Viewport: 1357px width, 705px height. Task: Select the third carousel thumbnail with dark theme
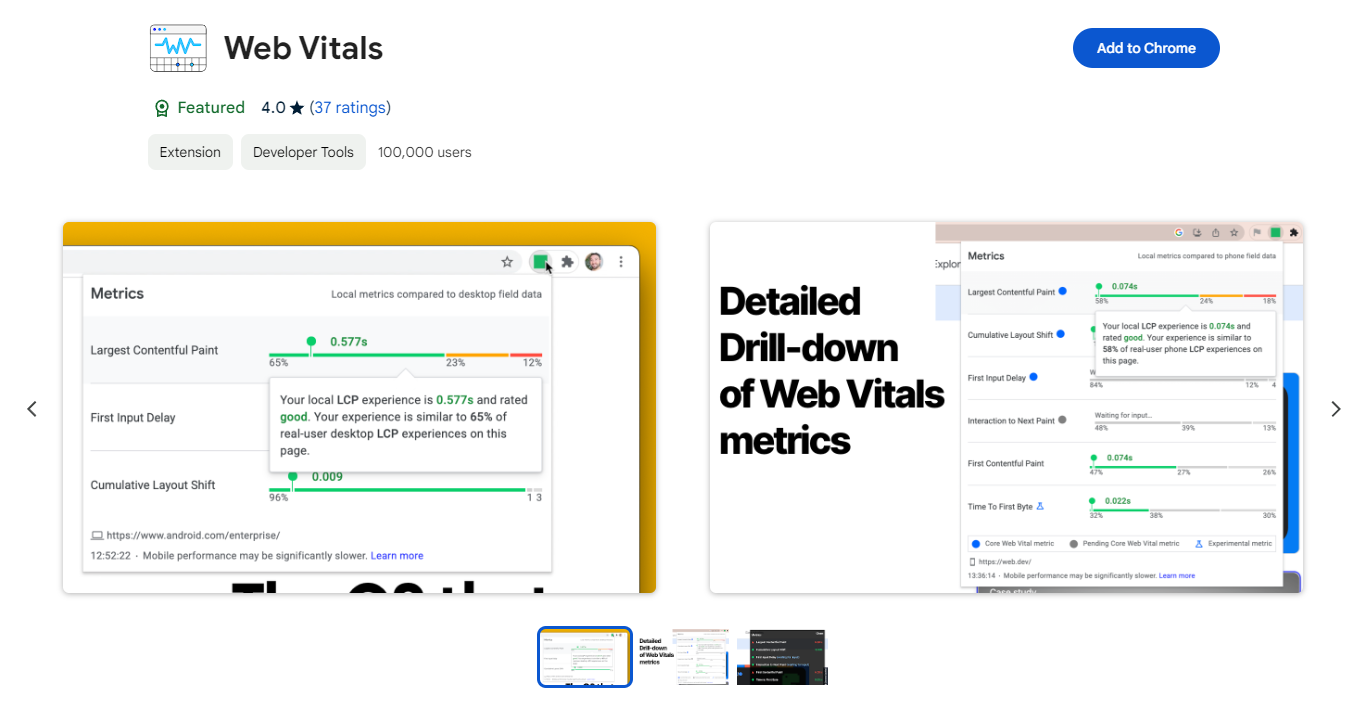tap(782, 657)
